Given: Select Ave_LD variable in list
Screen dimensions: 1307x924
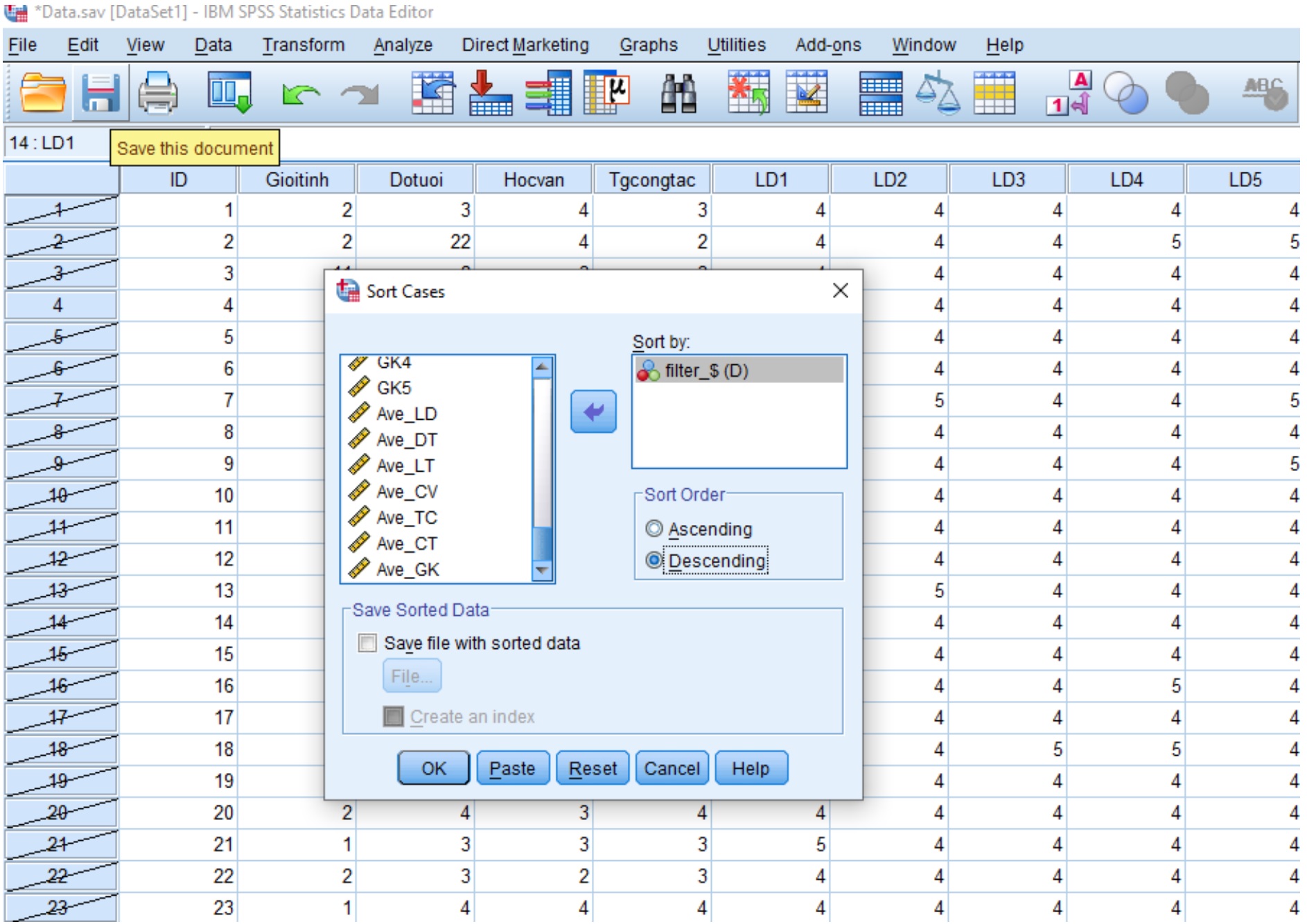Looking at the screenshot, I should point(406,414).
